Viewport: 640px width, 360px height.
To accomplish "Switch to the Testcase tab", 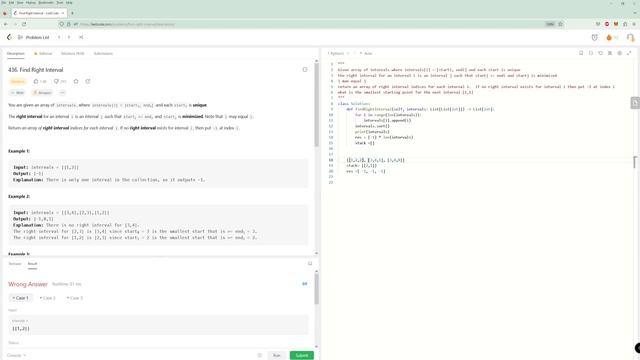I will pos(15,264).
